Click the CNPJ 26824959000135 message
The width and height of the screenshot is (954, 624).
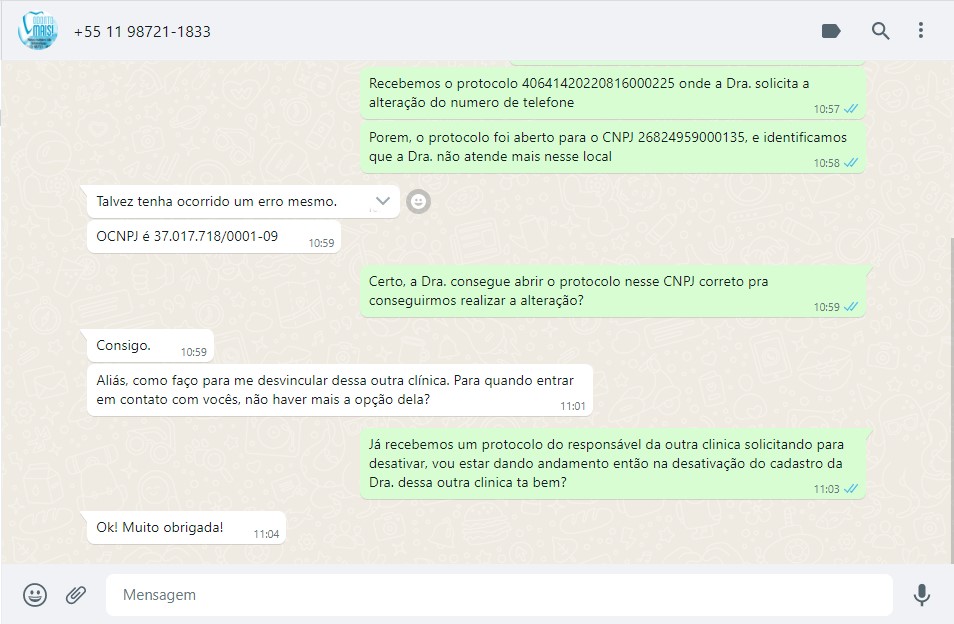(x=613, y=147)
